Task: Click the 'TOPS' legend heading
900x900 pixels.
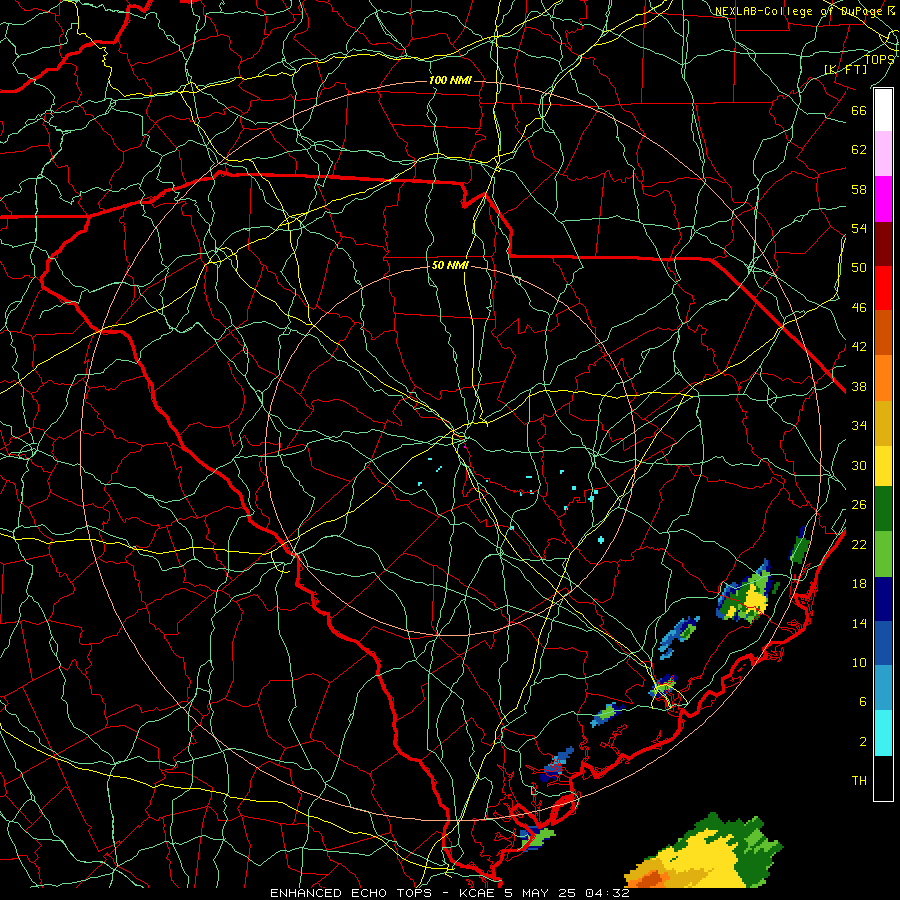Action: (x=879, y=60)
